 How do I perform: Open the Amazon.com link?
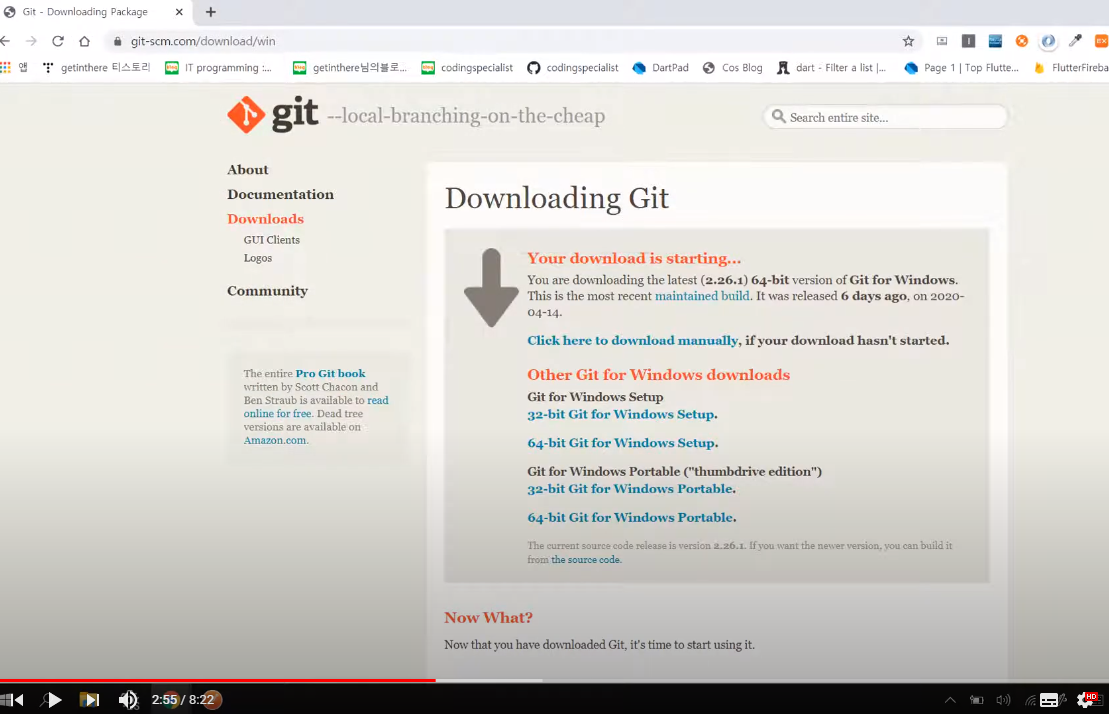click(x=275, y=440)
